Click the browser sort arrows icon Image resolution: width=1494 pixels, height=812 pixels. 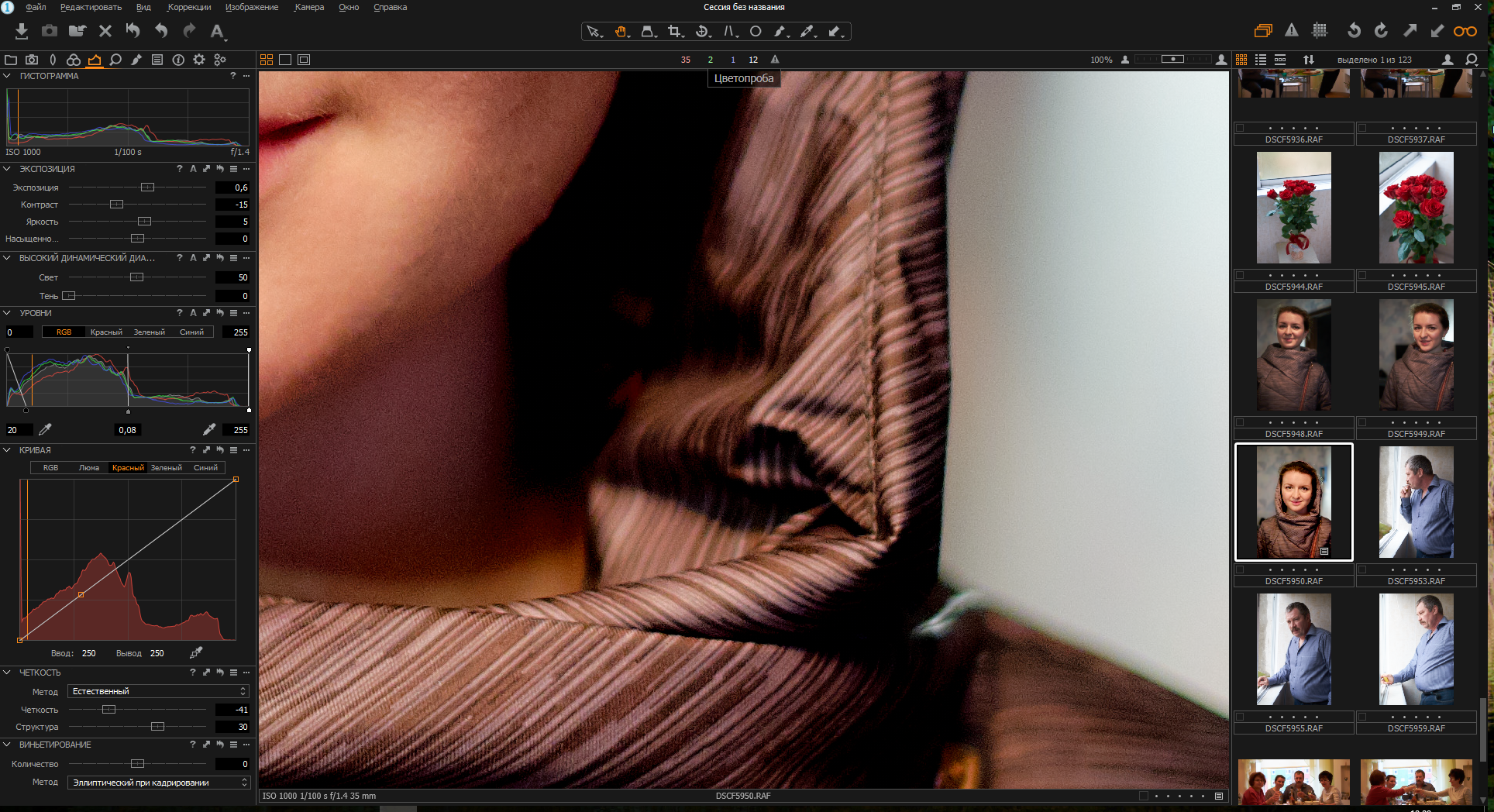coord(1309,60)
